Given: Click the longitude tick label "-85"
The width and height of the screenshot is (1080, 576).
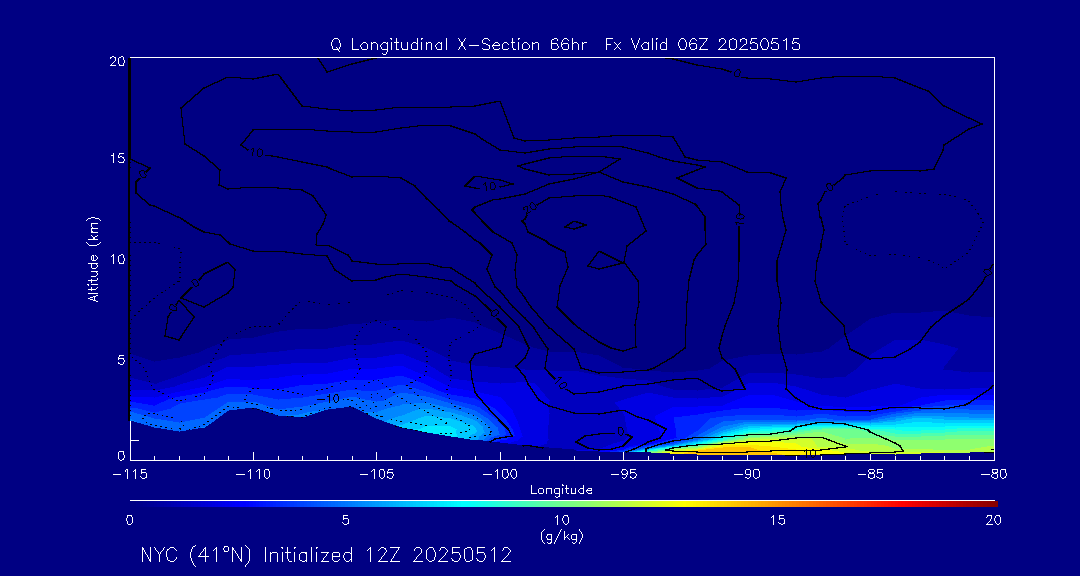Looking at the screenshot, I should tap(870, 474).
